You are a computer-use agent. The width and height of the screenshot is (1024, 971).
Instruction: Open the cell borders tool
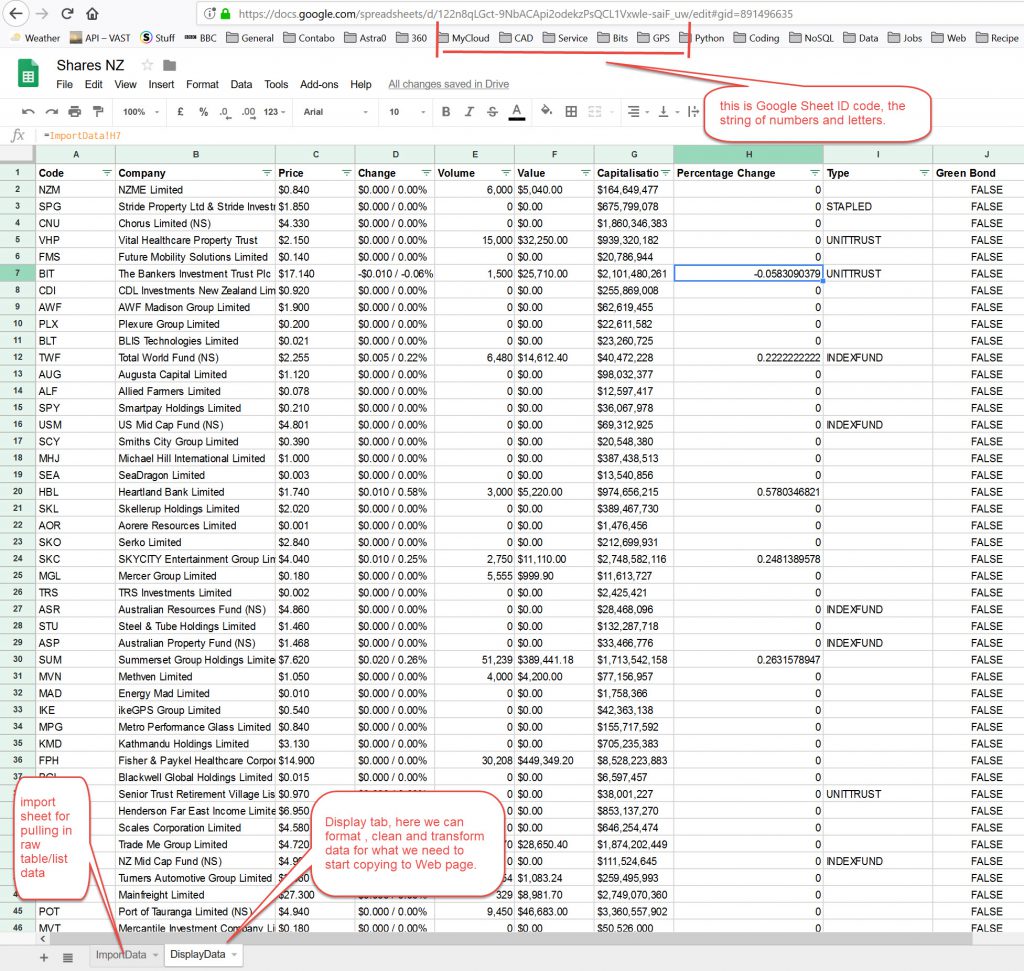click(x=571, y=112)
